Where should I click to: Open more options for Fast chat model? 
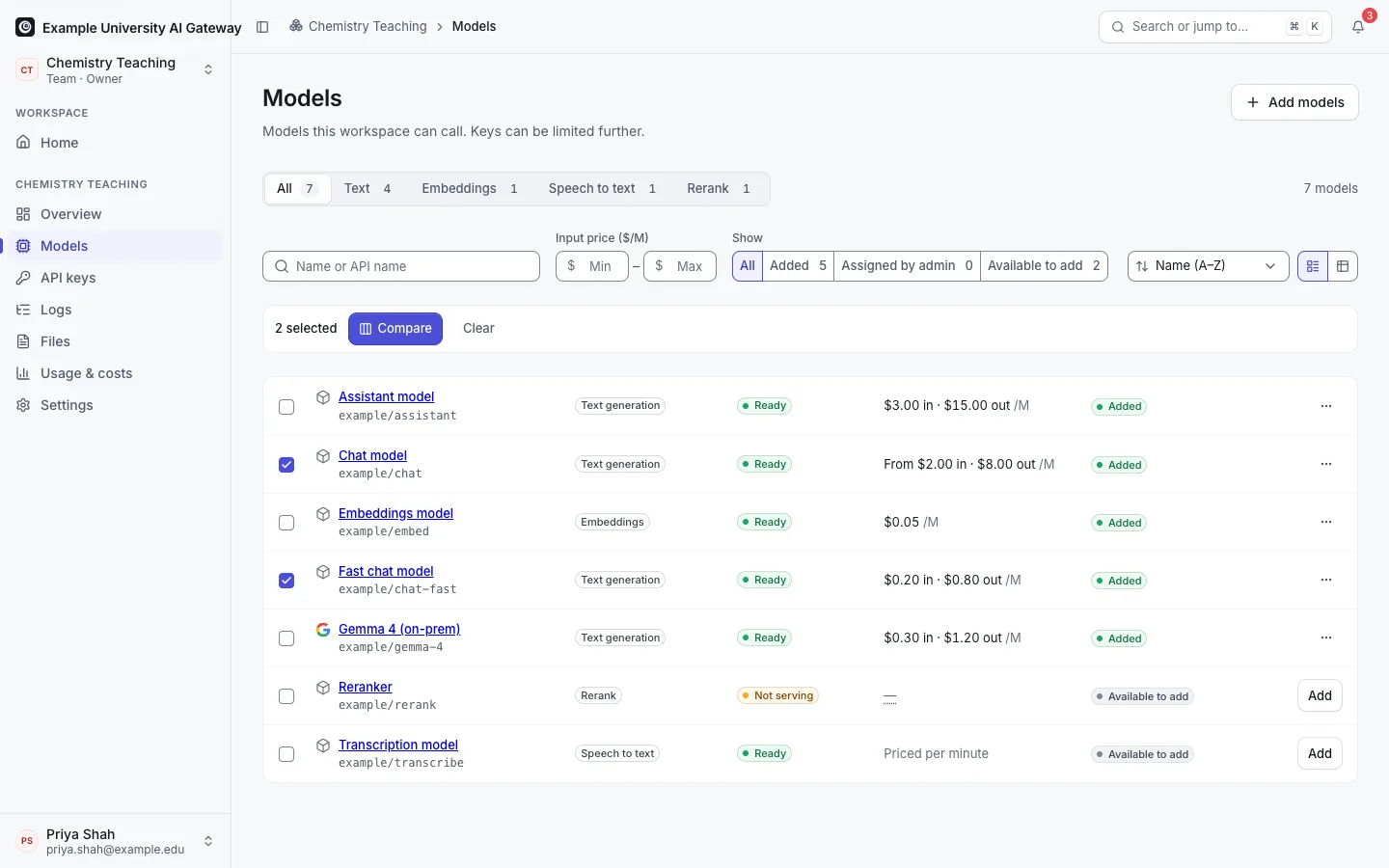1326,580
